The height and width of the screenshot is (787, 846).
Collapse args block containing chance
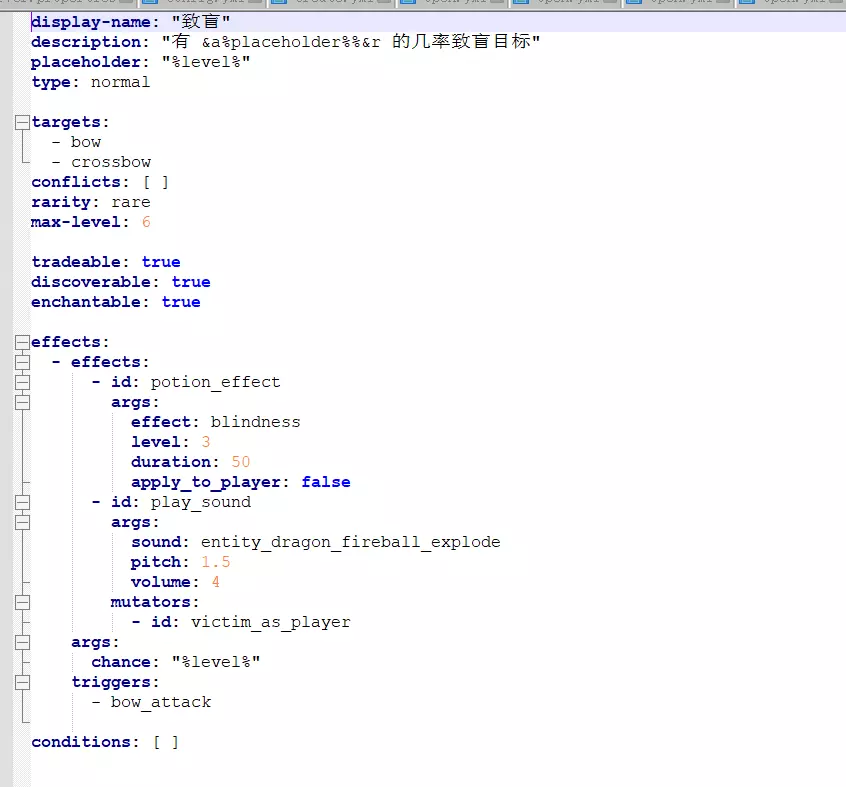[22, 642]
